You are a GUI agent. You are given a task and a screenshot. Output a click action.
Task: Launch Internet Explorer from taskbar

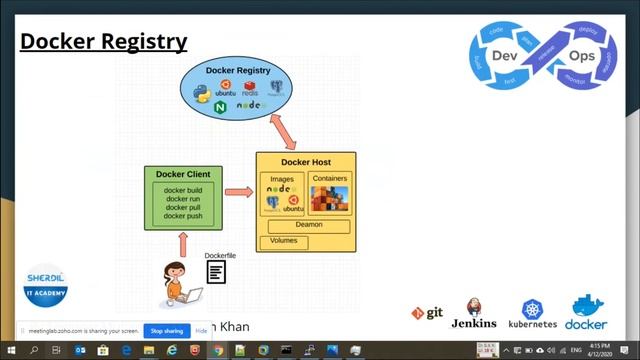(172, 350)
